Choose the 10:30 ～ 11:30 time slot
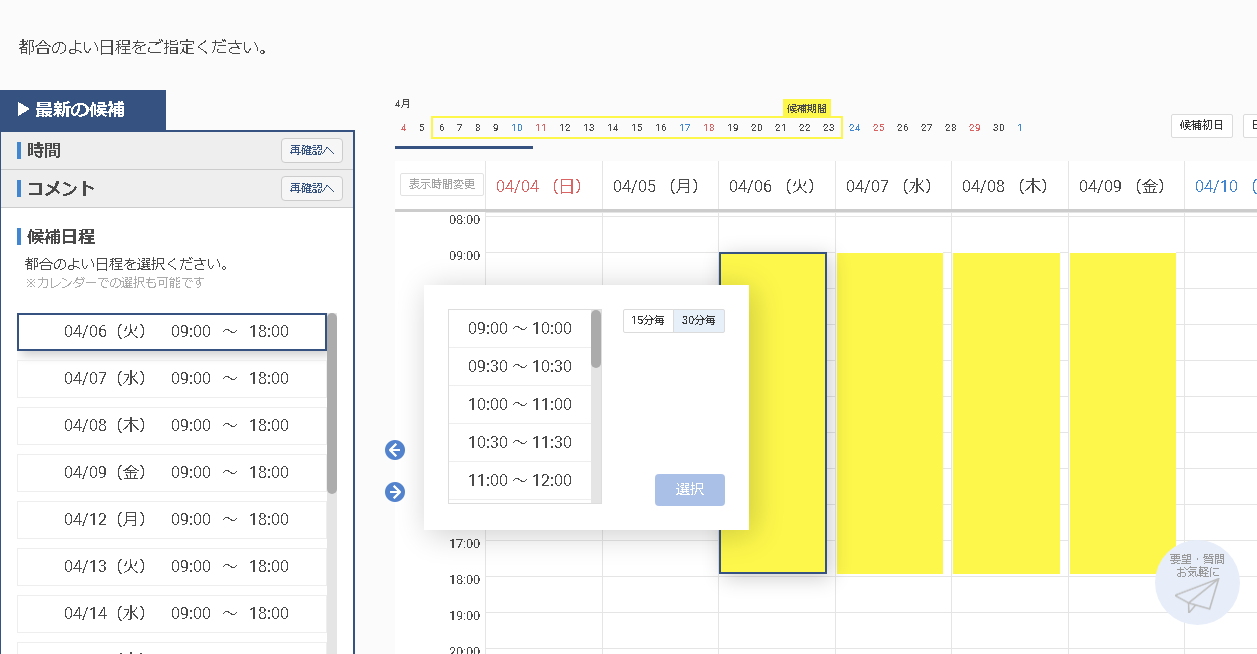Screen dimensions: 1257x654 click(x=519, y=443)
